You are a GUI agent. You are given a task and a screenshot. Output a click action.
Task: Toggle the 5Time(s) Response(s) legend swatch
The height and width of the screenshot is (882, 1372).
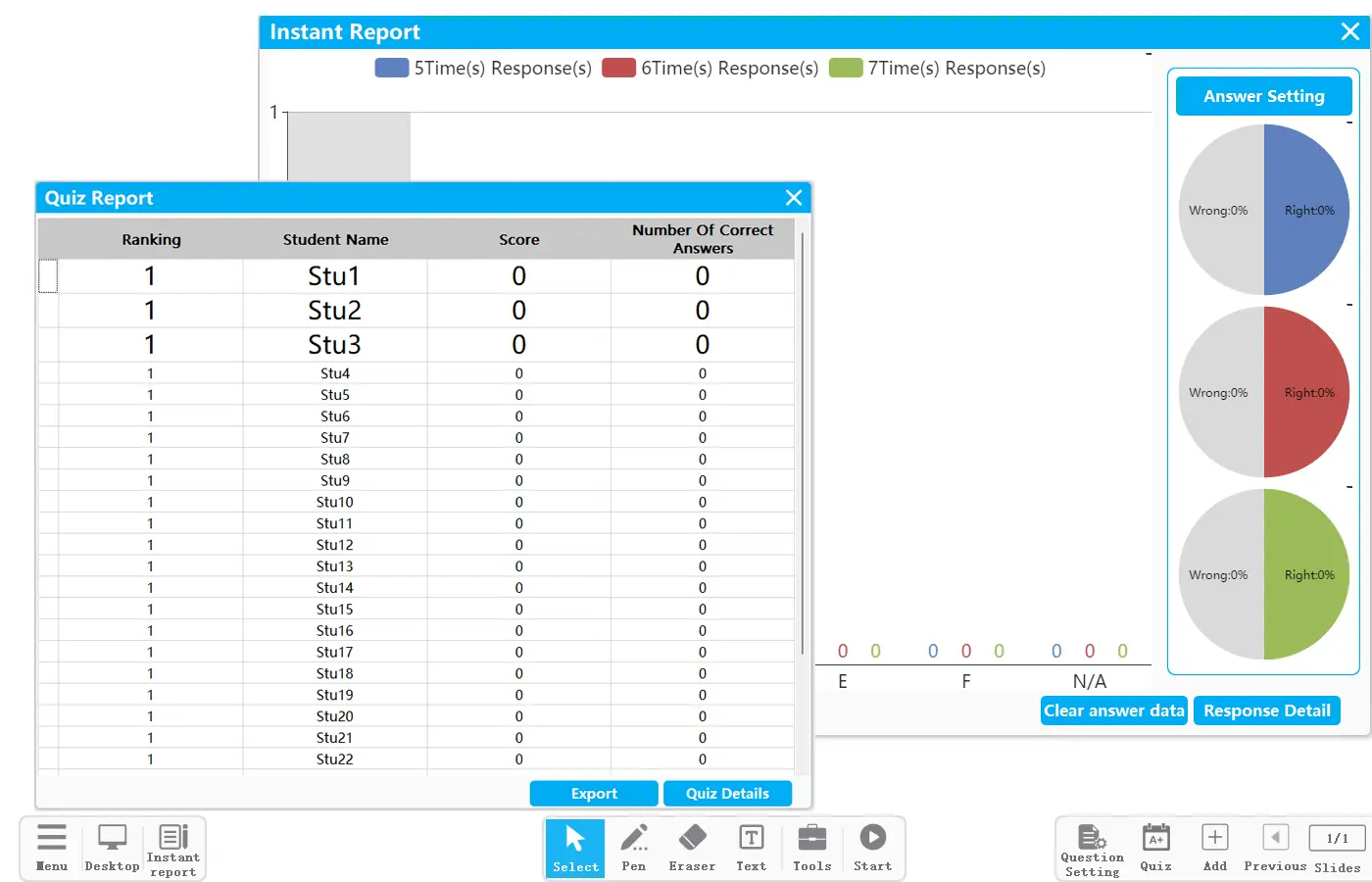click(x=392, y=68)
